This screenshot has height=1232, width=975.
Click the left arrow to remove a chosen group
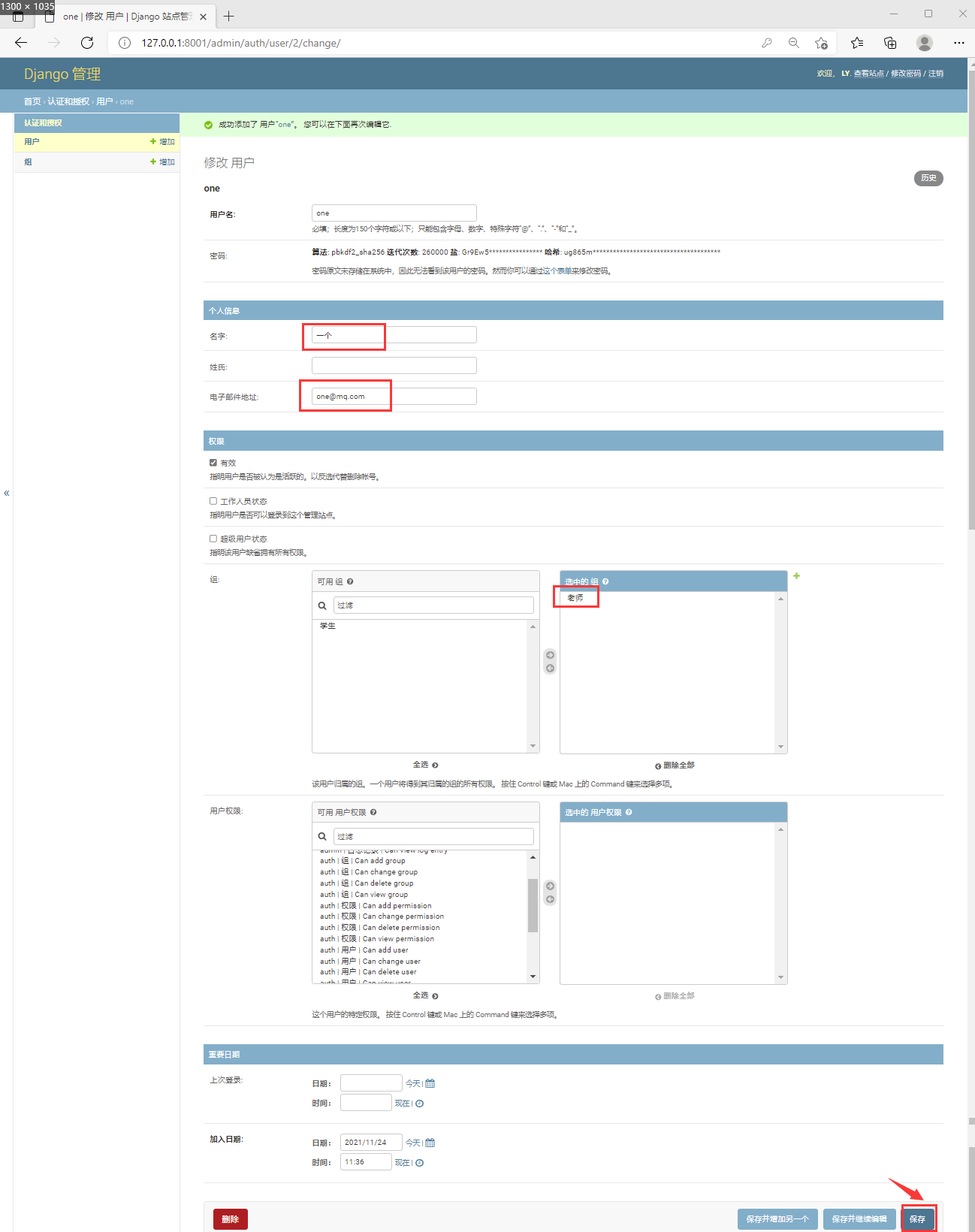click(550, 668)
